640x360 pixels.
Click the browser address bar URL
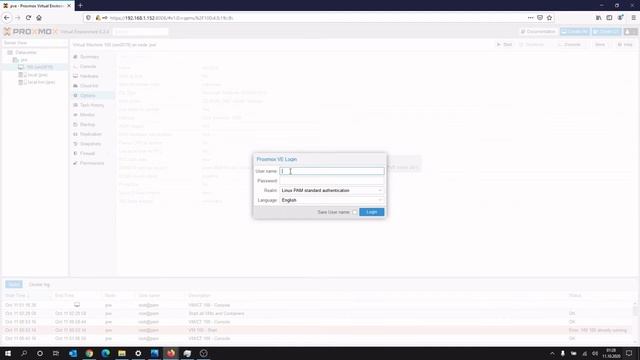coord(171,18)
